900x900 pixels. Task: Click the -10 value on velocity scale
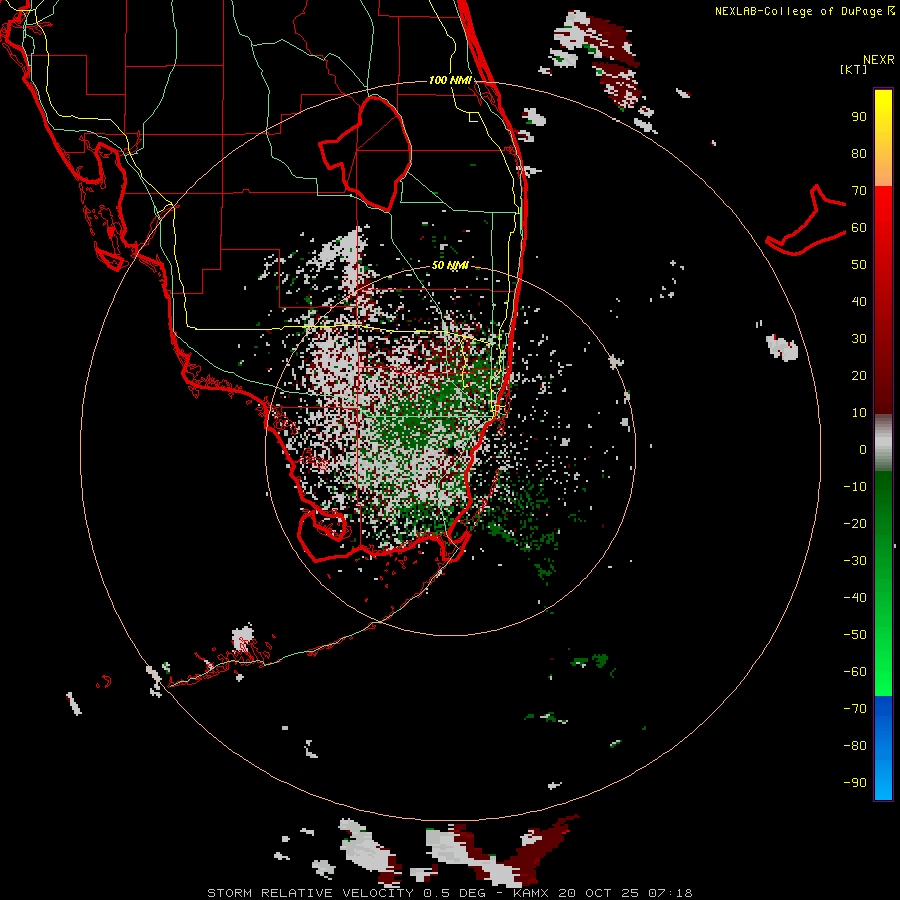[x=855, y=487]
